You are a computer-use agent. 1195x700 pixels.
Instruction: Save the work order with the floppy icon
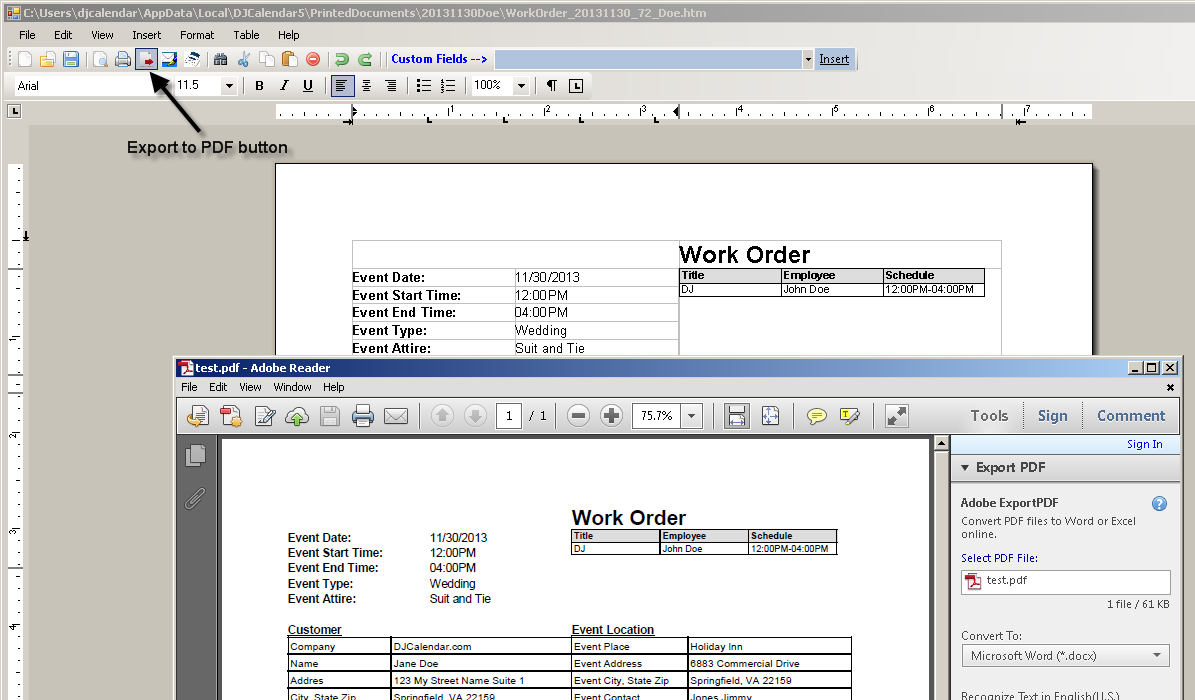pos(71,59)
